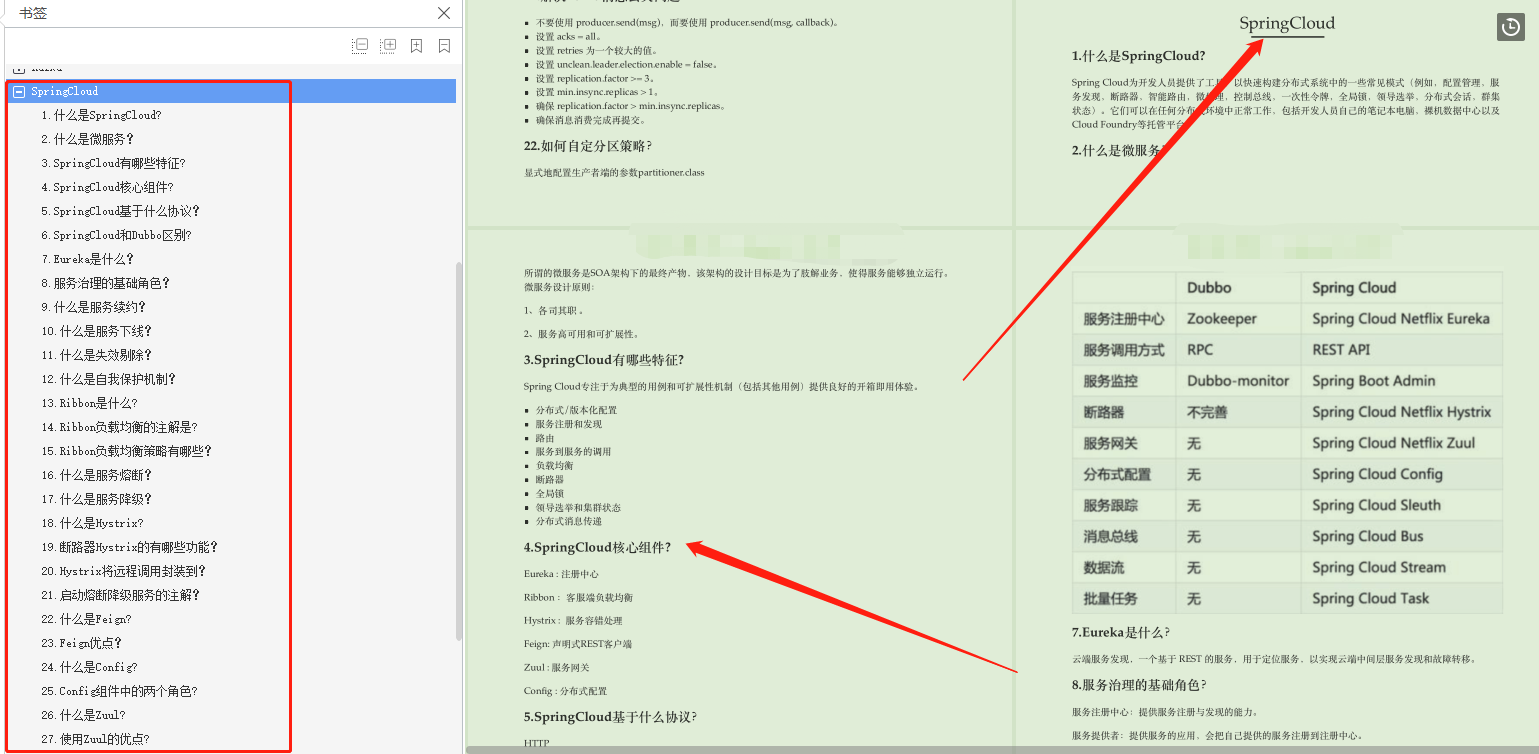Screen dimensions: 1539x754
Task: Collapse all bookmarks icon
Action: coord(360,46)
